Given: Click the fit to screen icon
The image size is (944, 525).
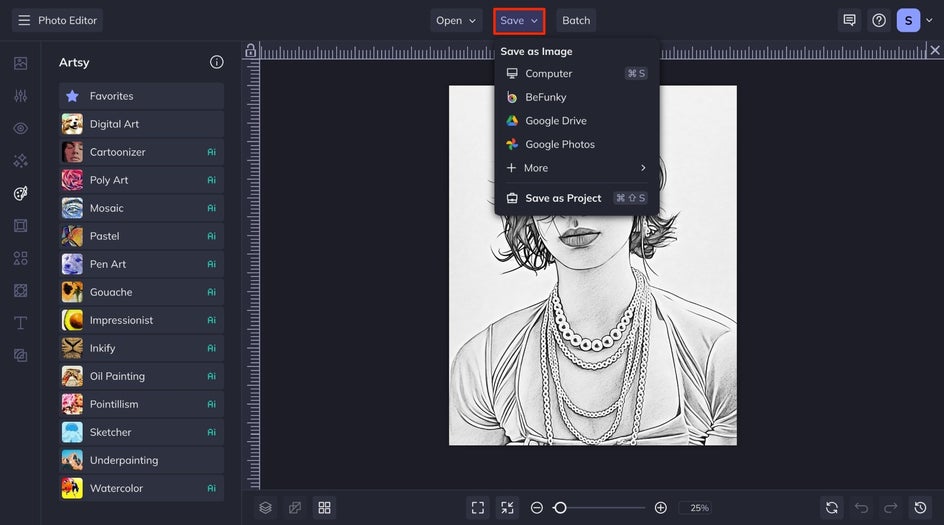Looking at the screenshot, I should point(478,508).
